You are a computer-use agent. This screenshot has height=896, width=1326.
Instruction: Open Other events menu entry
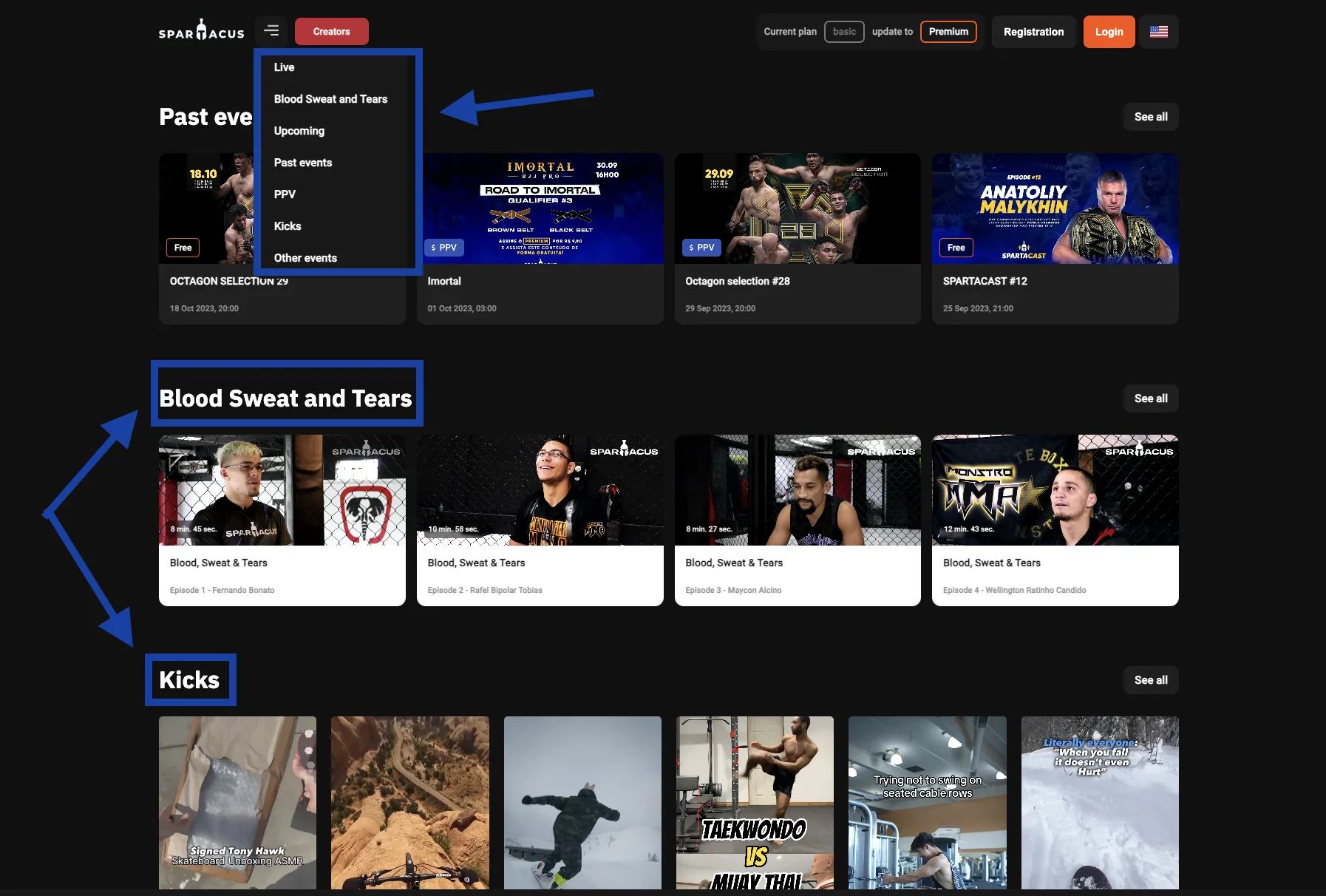[305, 258]
